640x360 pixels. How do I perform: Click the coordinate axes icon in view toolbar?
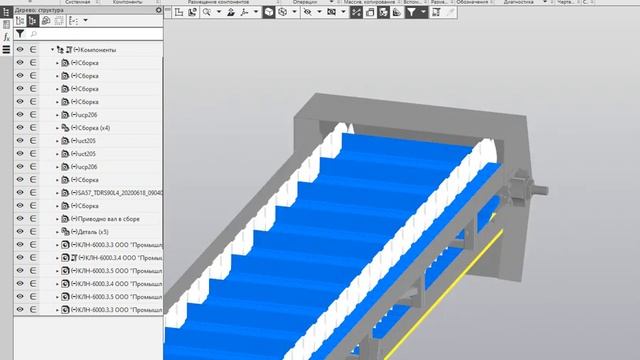244,12
